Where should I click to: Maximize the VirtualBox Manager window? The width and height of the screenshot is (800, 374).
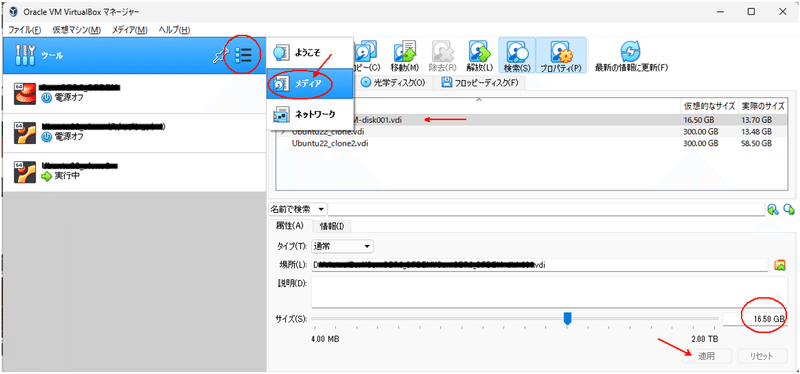tap(751, 12)
